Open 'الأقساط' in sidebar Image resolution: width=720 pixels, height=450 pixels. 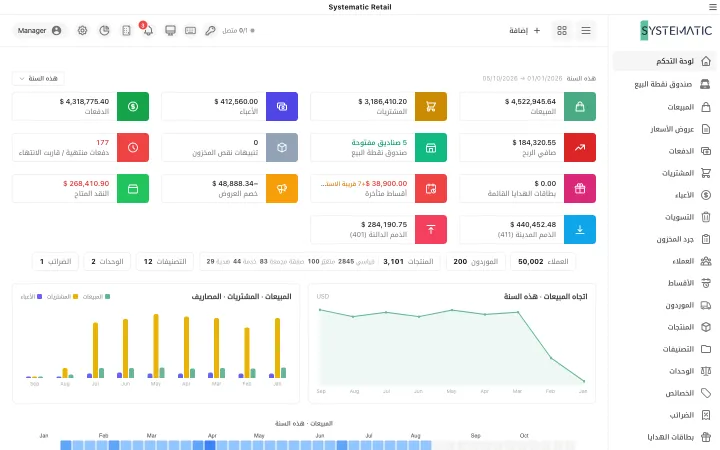tap(664, 283)
